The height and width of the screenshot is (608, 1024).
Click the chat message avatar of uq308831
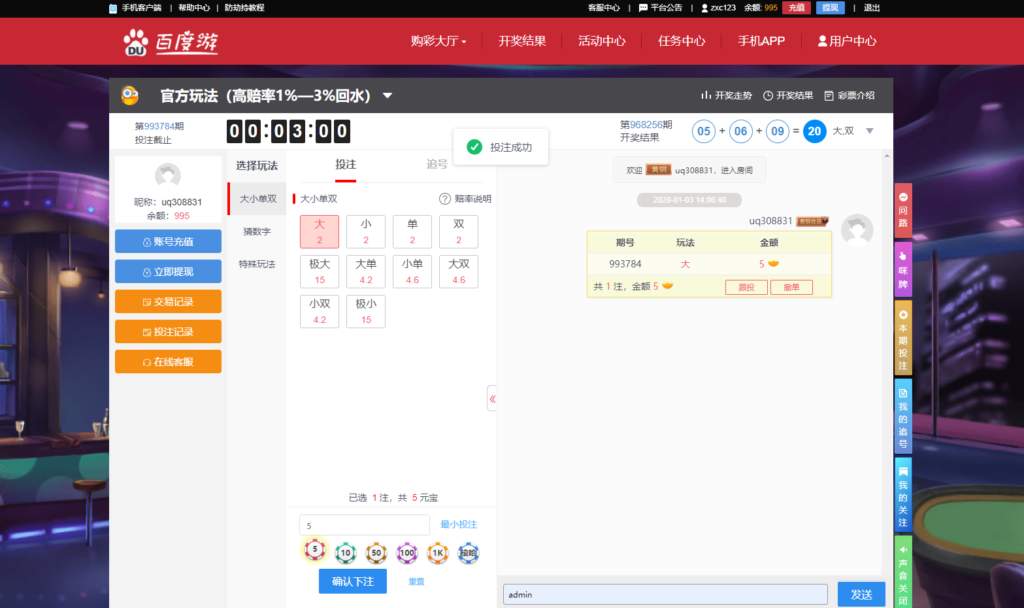pos(857,230)
